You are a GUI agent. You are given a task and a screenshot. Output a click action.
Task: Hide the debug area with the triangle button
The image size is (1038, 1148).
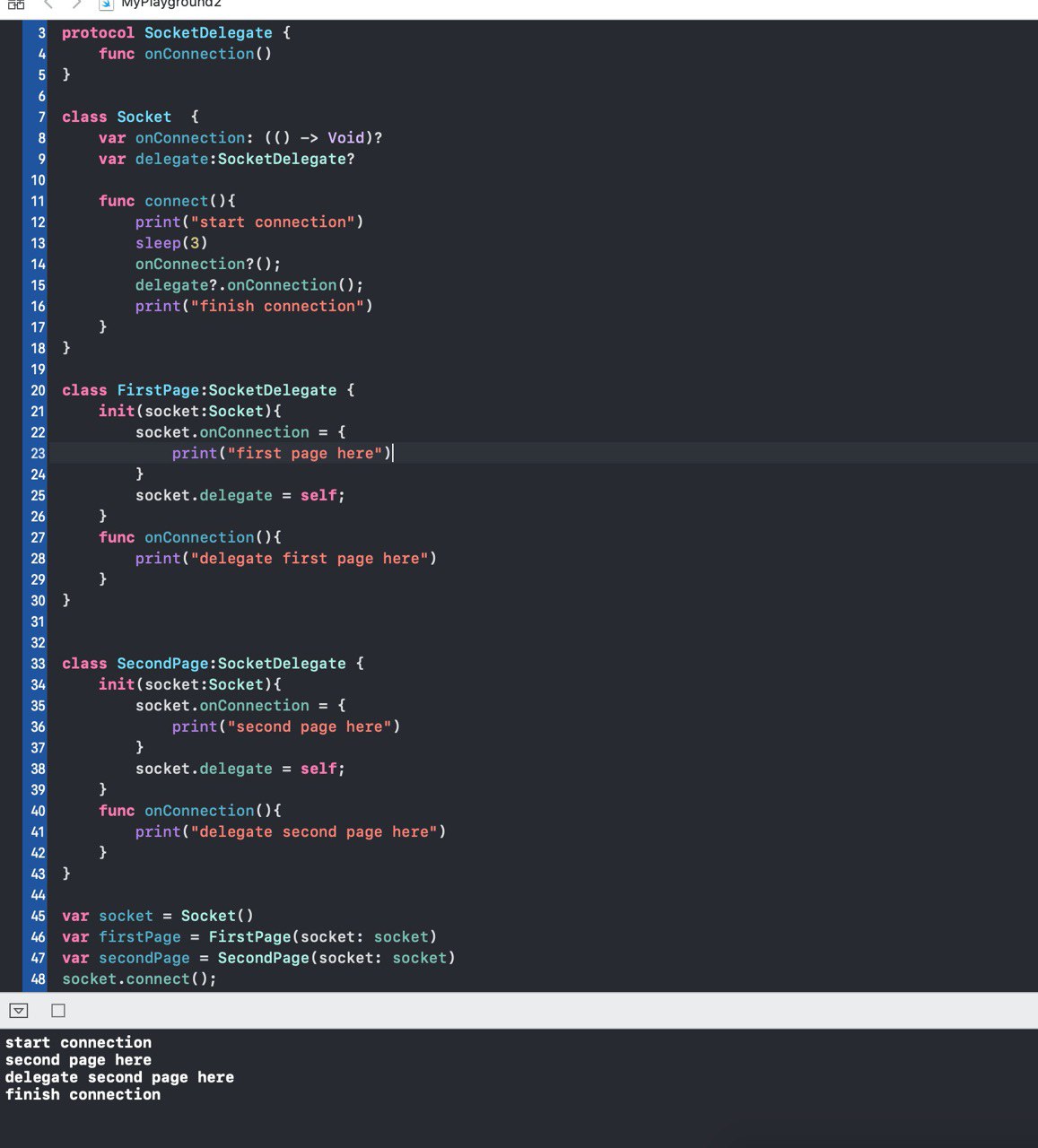click(19, 1011)
